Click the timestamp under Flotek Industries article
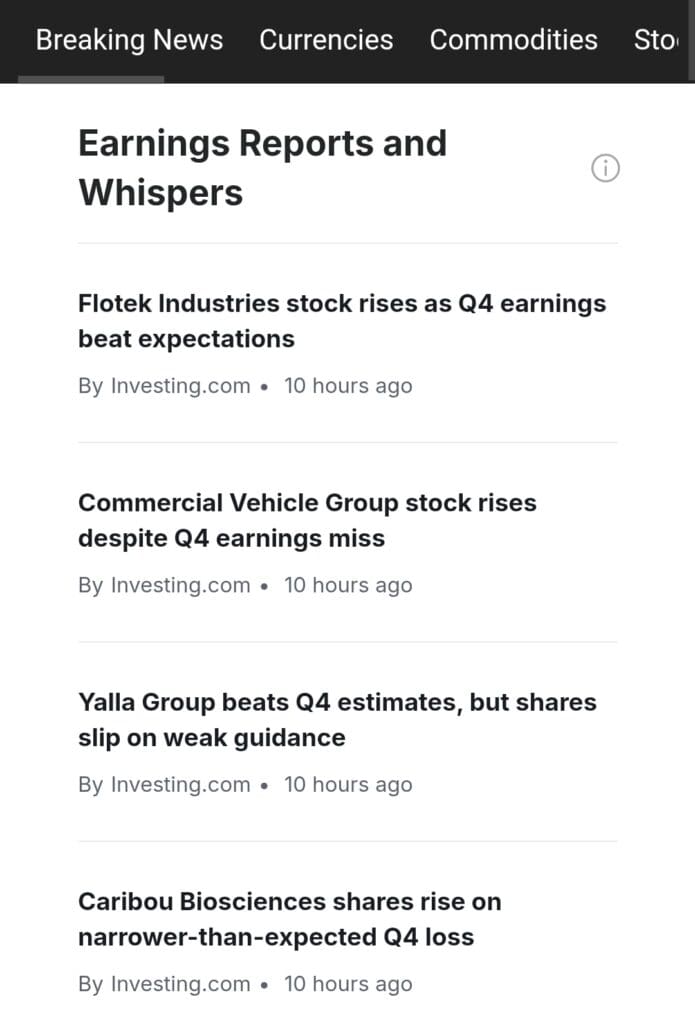The width and height of the screenshot is (695, 1024). click(x=348, y=386)
